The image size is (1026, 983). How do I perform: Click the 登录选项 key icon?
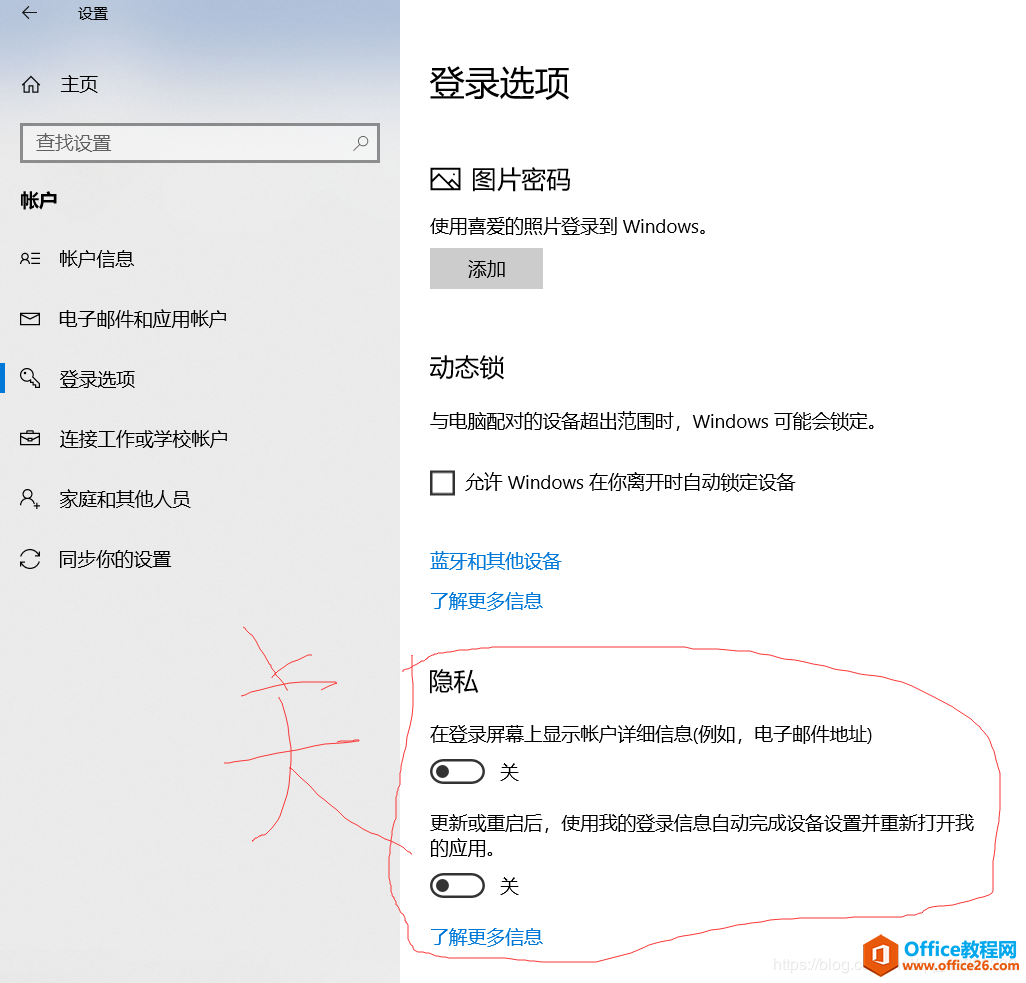[30, 378]
